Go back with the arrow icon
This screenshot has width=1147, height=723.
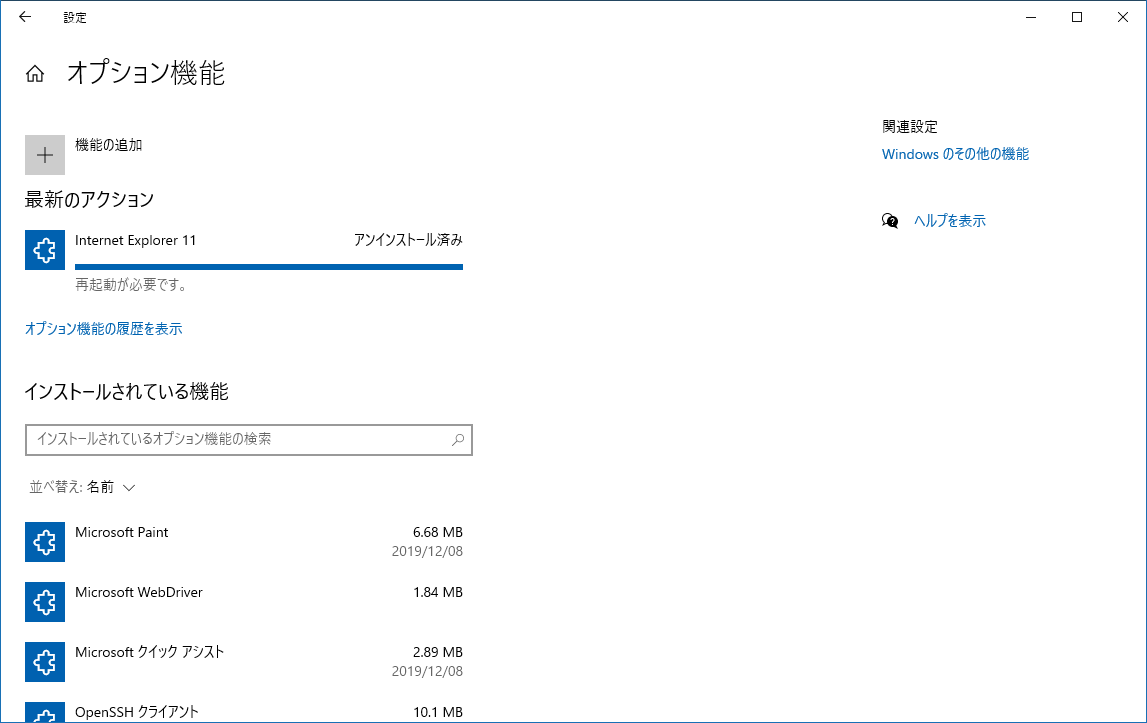pos(25,17)
